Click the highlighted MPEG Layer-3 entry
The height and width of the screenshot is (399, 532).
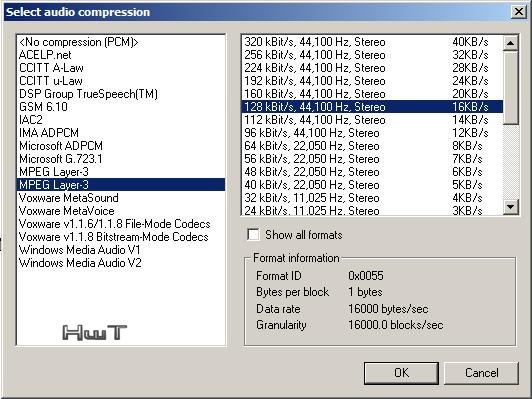[120, 185]
